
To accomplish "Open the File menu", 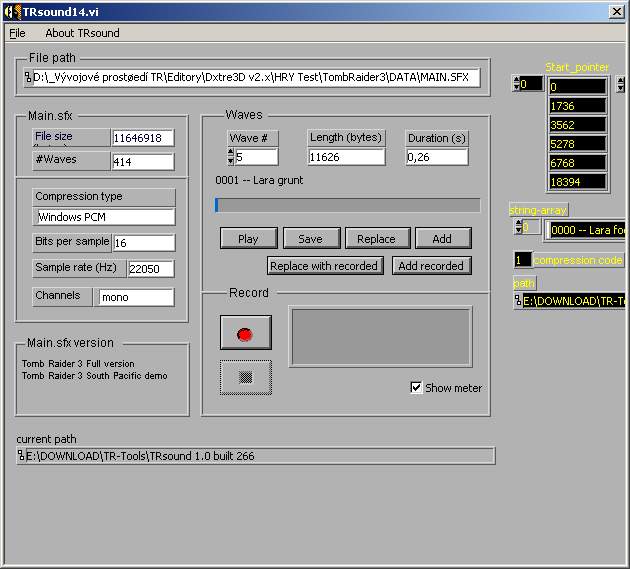I will 17,33.
